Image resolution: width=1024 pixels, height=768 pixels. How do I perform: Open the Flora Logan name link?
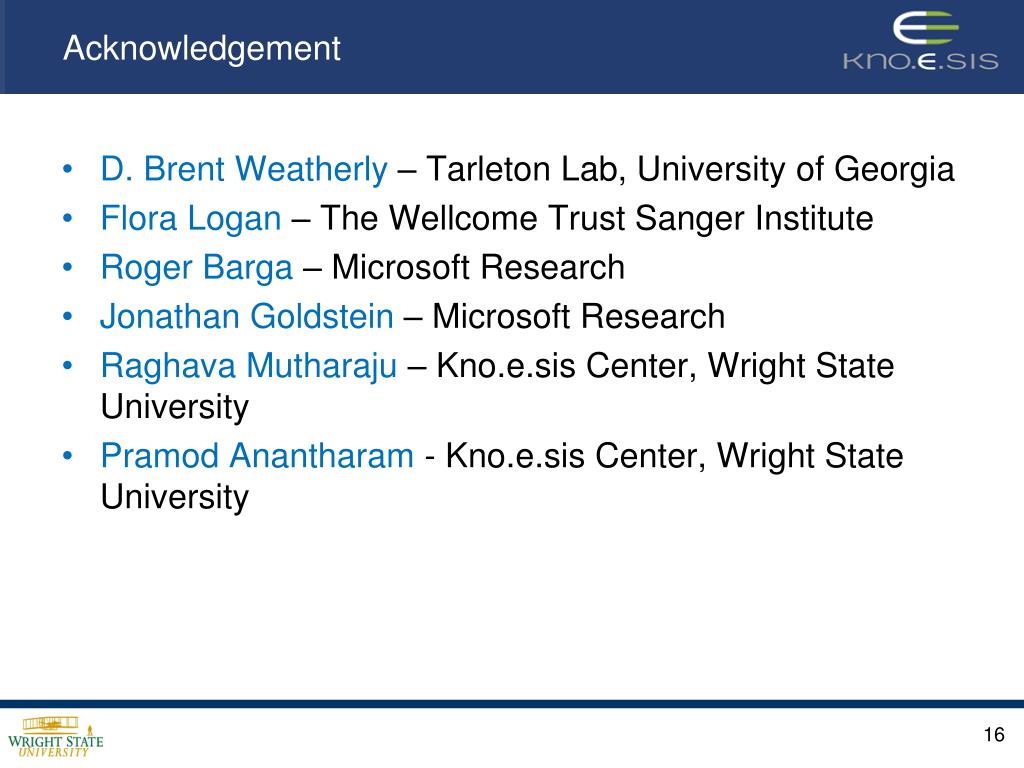191,218
